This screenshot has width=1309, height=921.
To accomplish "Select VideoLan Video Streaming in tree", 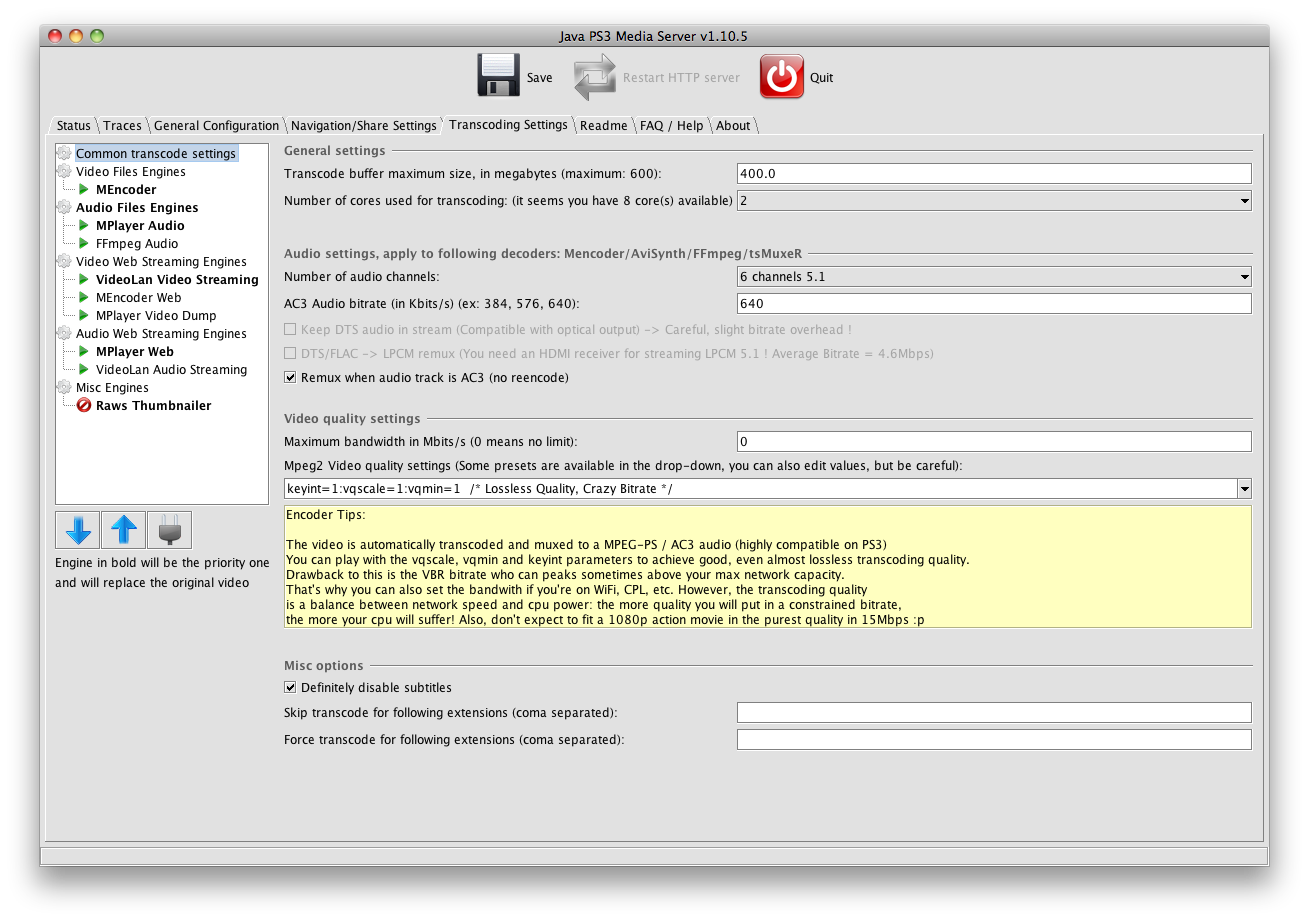I will pyautogui.click(x=177, y=280).
